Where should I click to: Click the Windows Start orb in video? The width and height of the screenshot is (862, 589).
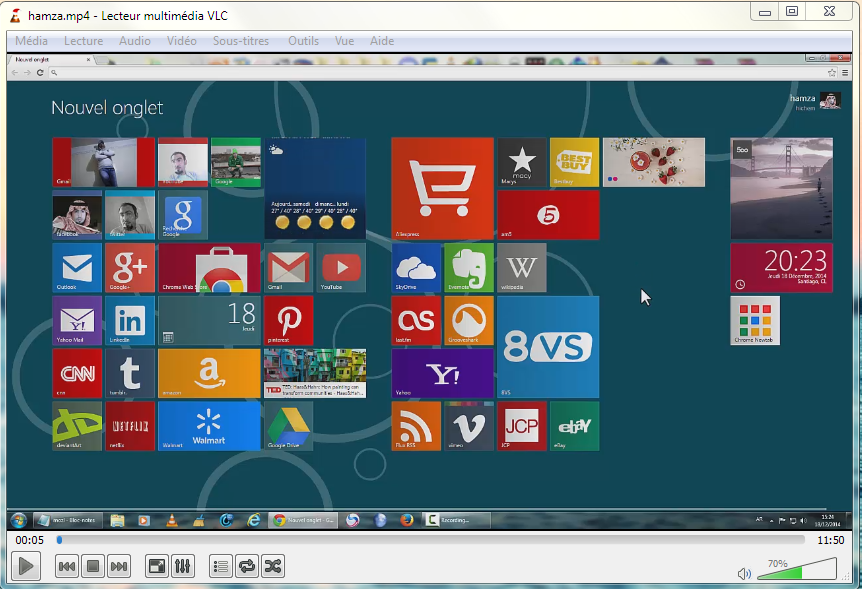click(19, 520)
